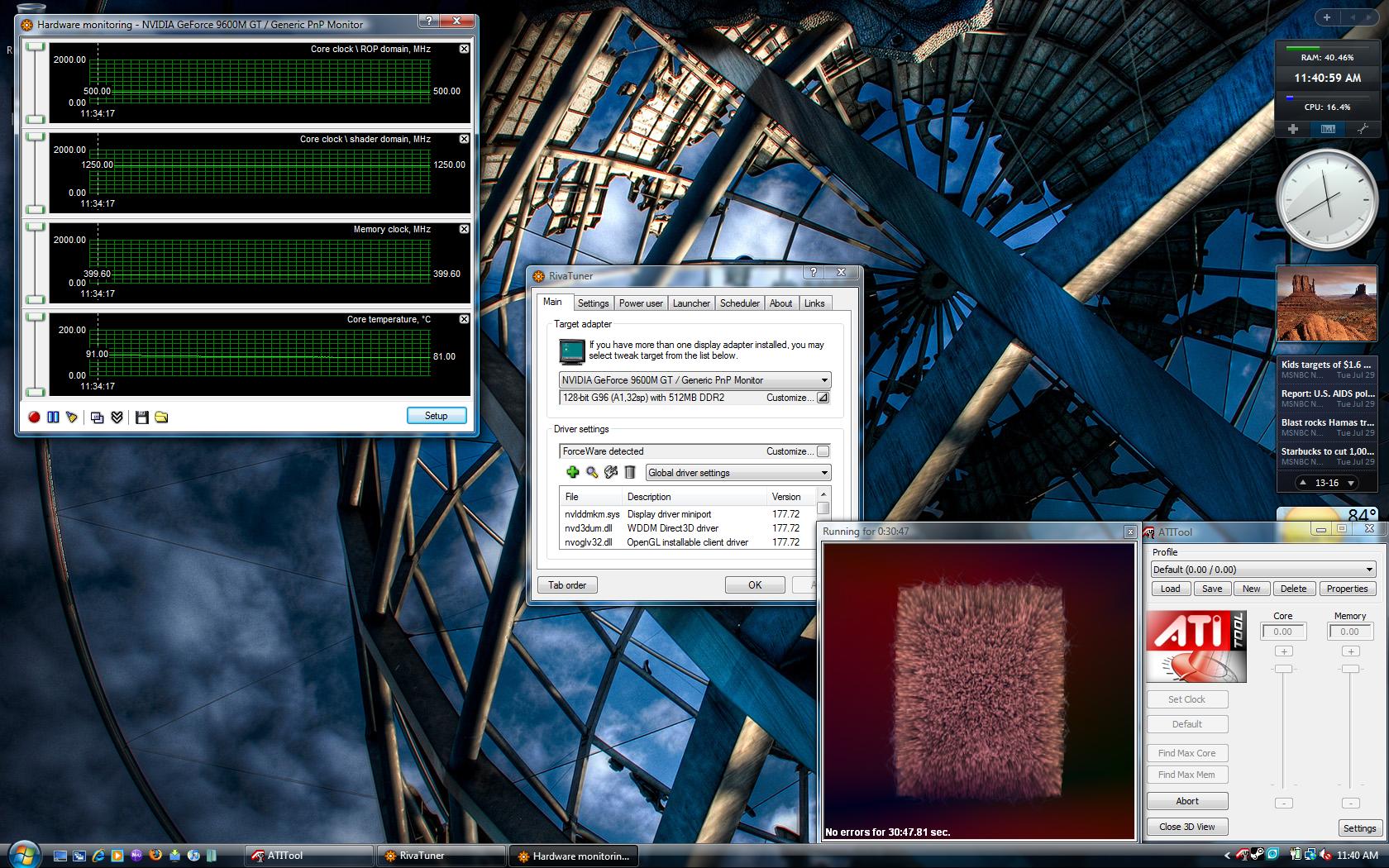Click the minus stepper below the Memory slider

point(1350,803)
